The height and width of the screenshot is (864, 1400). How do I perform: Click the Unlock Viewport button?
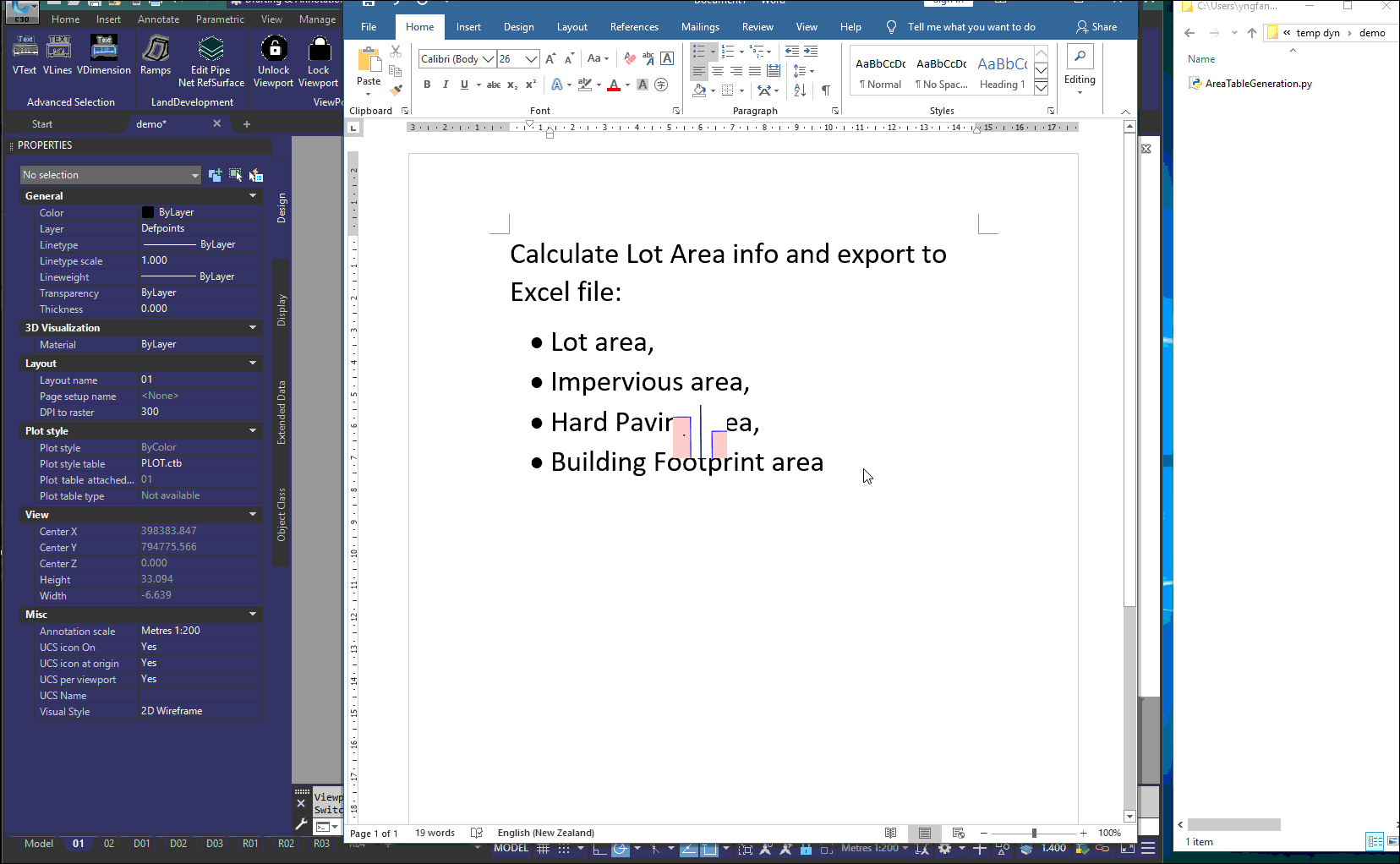274,61
